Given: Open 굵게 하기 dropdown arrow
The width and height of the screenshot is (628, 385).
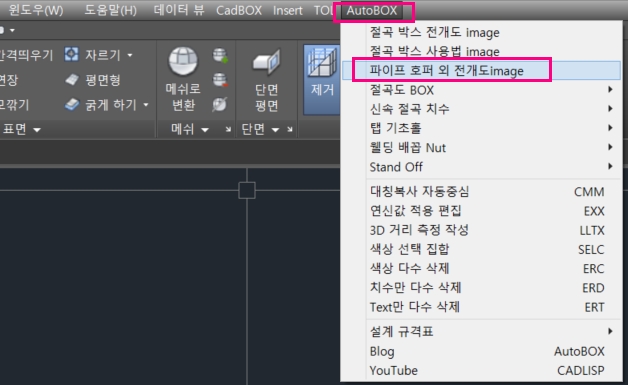Looking at the screenshot, I should pyautogui.click(x=146, y=105).
